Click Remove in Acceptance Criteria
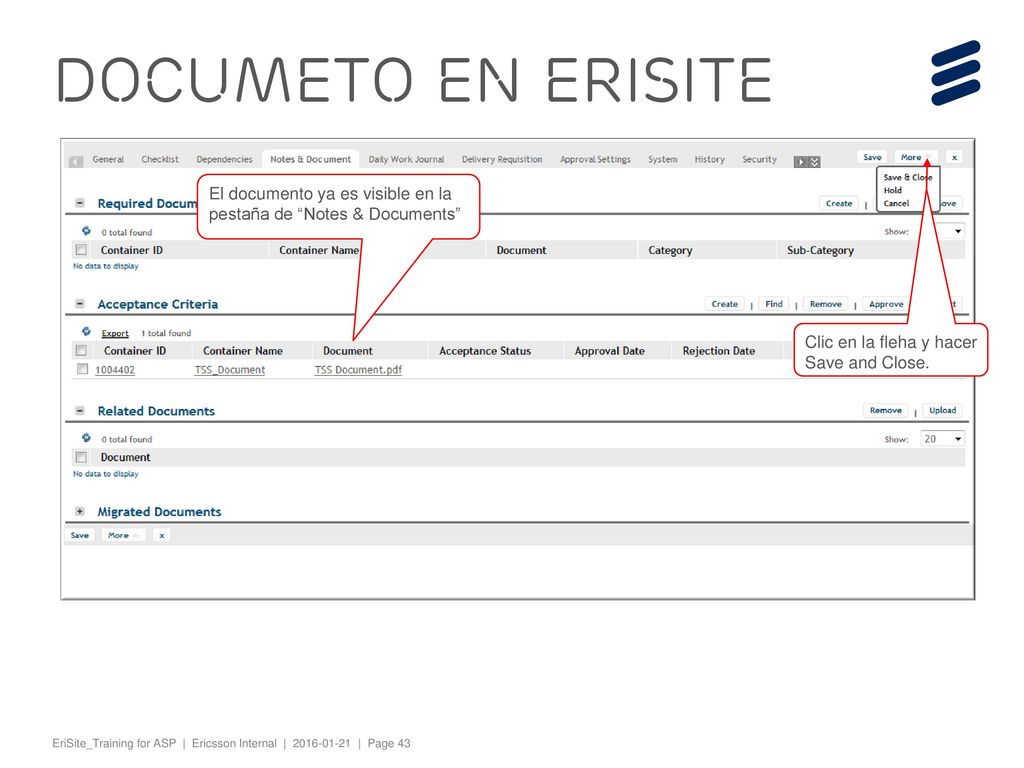The height and width of the screenshot is (768, 1024). [x=825, y=304]
